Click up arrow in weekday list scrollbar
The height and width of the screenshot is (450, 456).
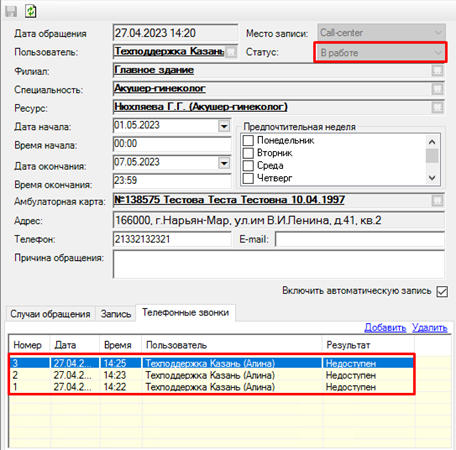tap(432, 142)
